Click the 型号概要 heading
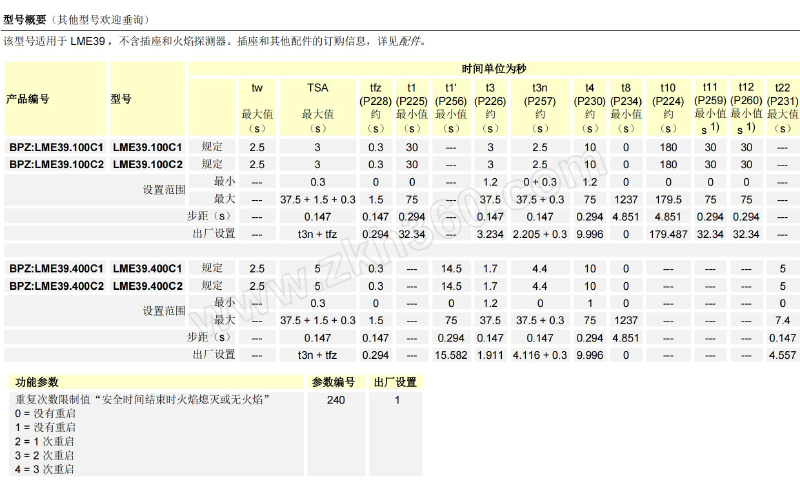 point(24,20)
